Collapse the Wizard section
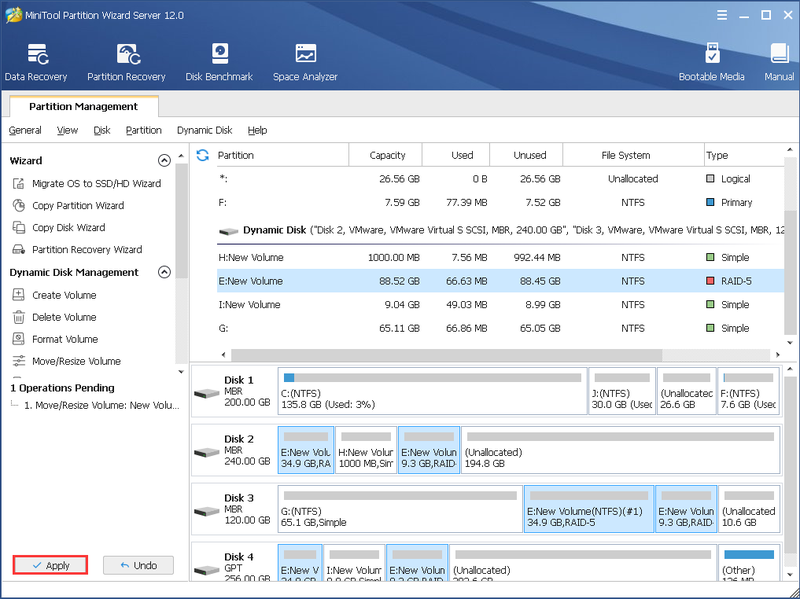 164,161
